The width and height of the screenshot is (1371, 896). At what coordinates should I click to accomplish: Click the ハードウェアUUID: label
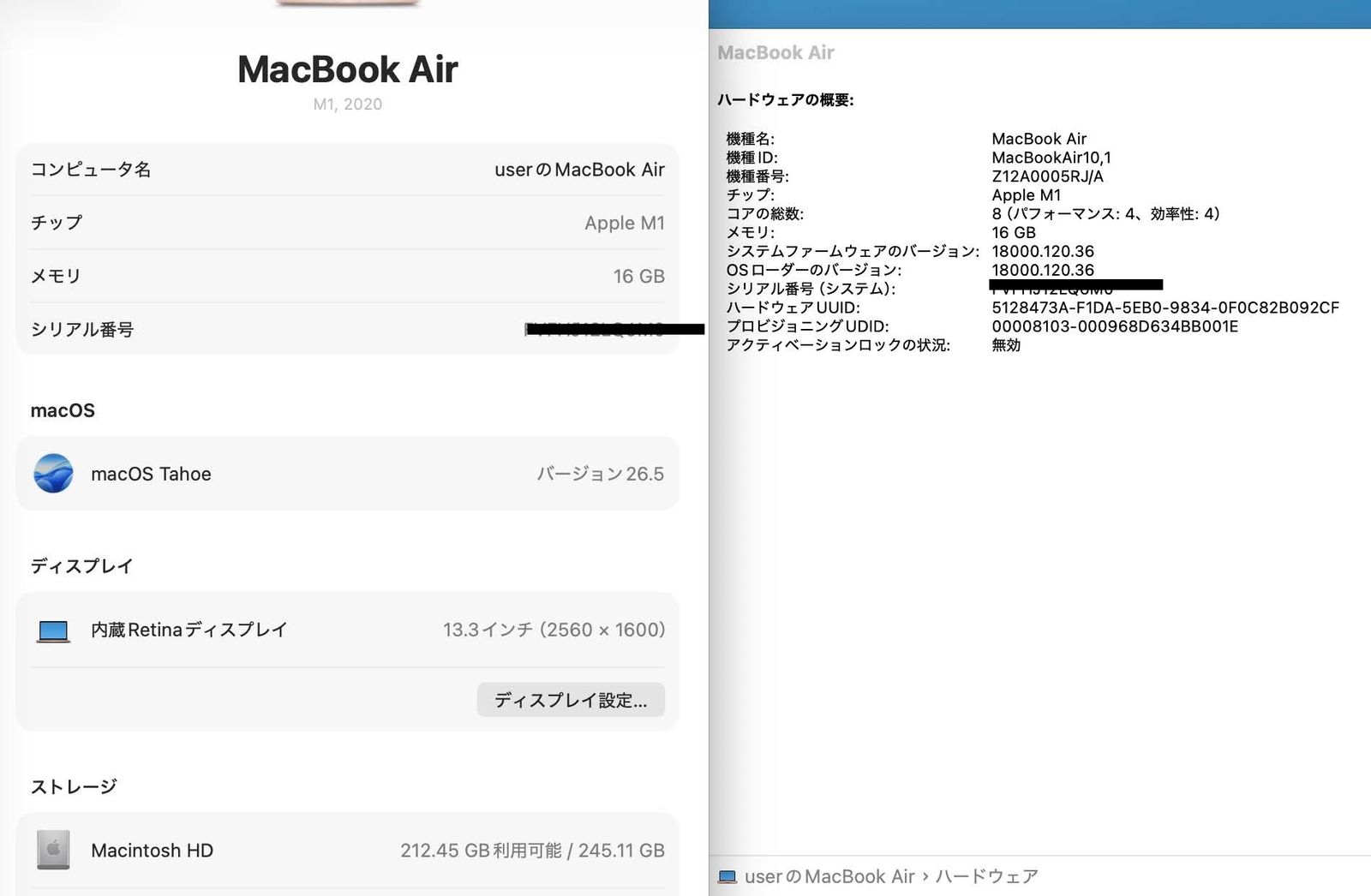click(793, 308)
